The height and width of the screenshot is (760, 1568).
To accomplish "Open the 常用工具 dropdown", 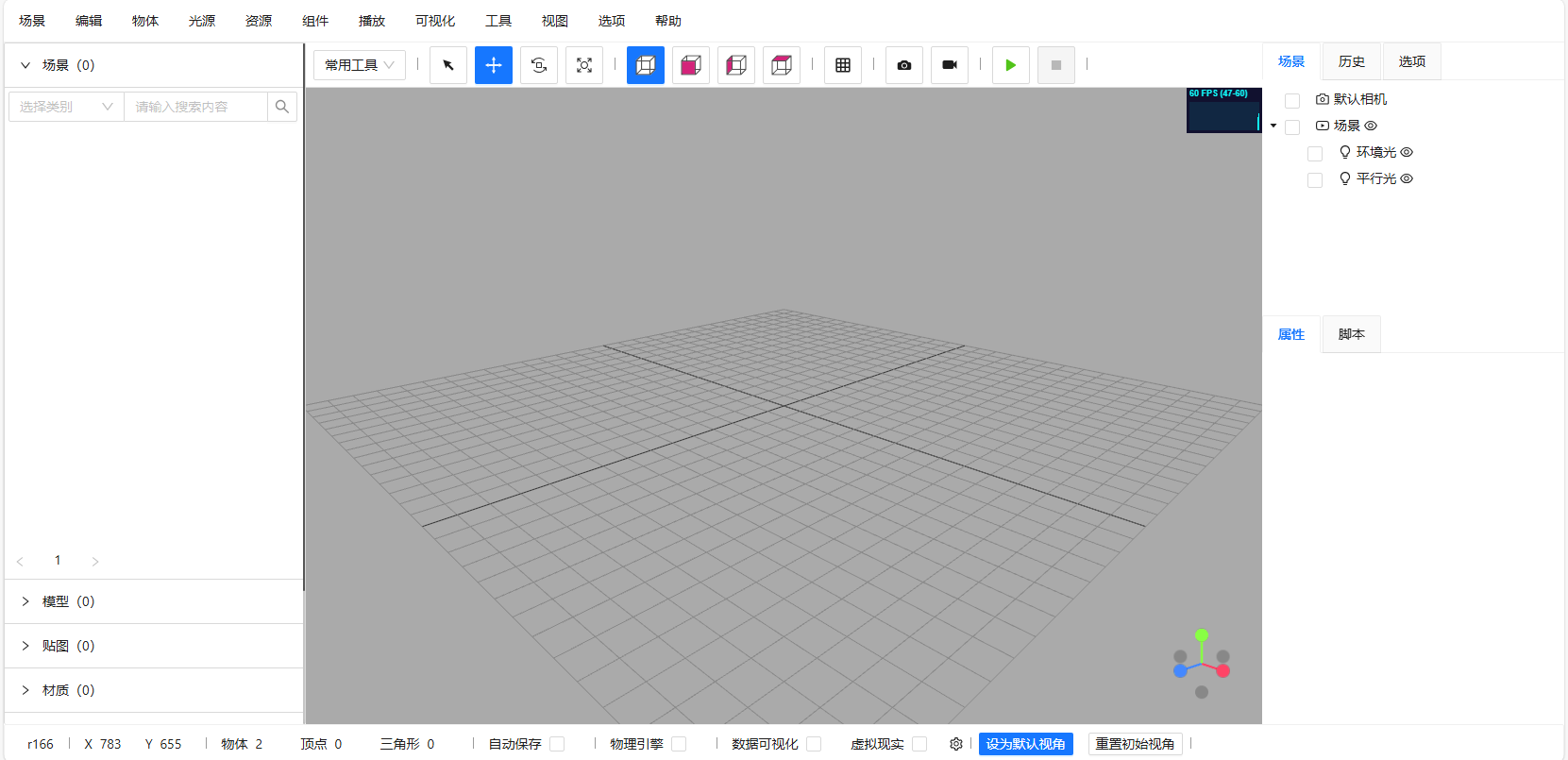I will [x=360, y=65].
